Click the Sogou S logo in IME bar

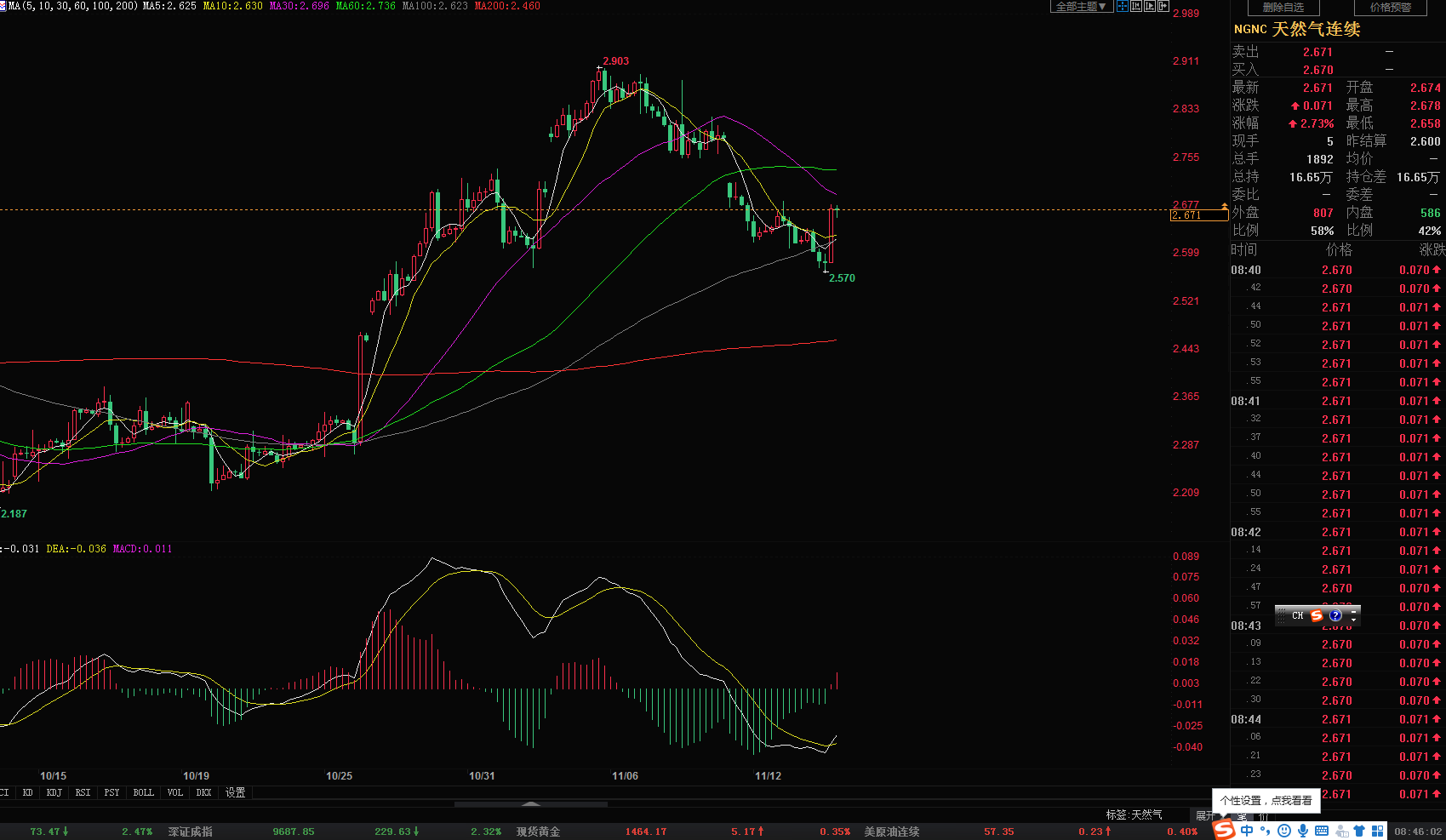(x=1224, y=830)
